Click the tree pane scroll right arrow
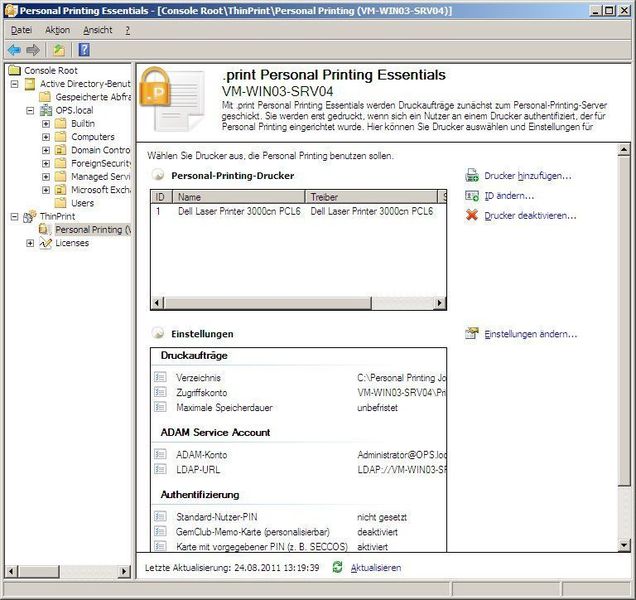Image resolution: width=636 pixels, height=600 pixels. [124, 572]
